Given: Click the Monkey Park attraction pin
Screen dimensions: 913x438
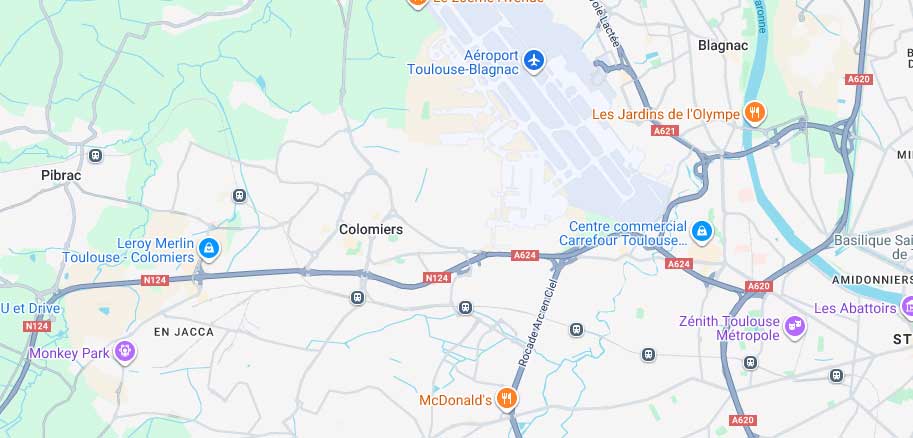Looking at the screenshot, I should [x=125, y=351].
